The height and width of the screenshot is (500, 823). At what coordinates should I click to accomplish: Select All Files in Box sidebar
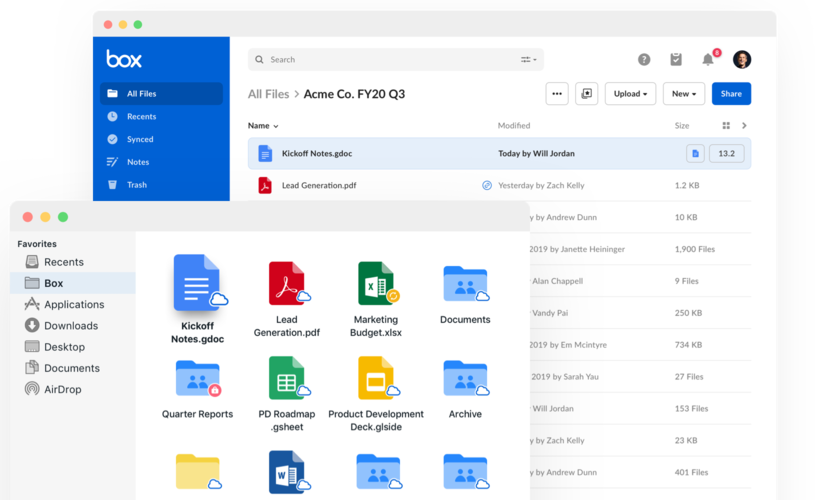tap(162, 93)
